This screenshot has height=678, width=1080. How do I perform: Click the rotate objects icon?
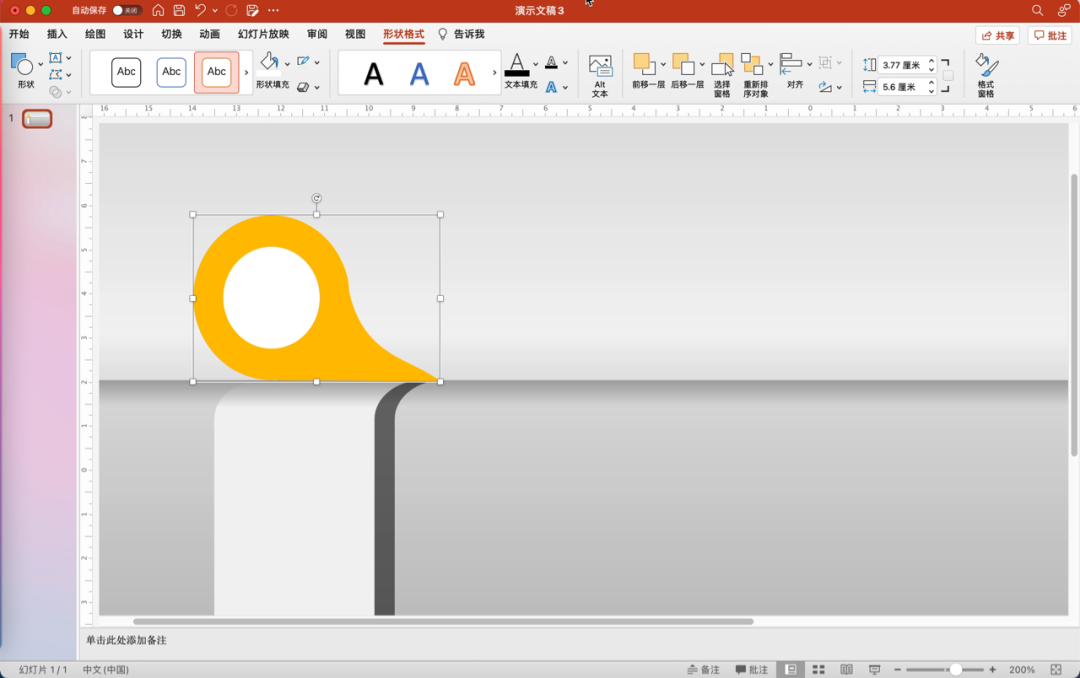tap(825, 87)
